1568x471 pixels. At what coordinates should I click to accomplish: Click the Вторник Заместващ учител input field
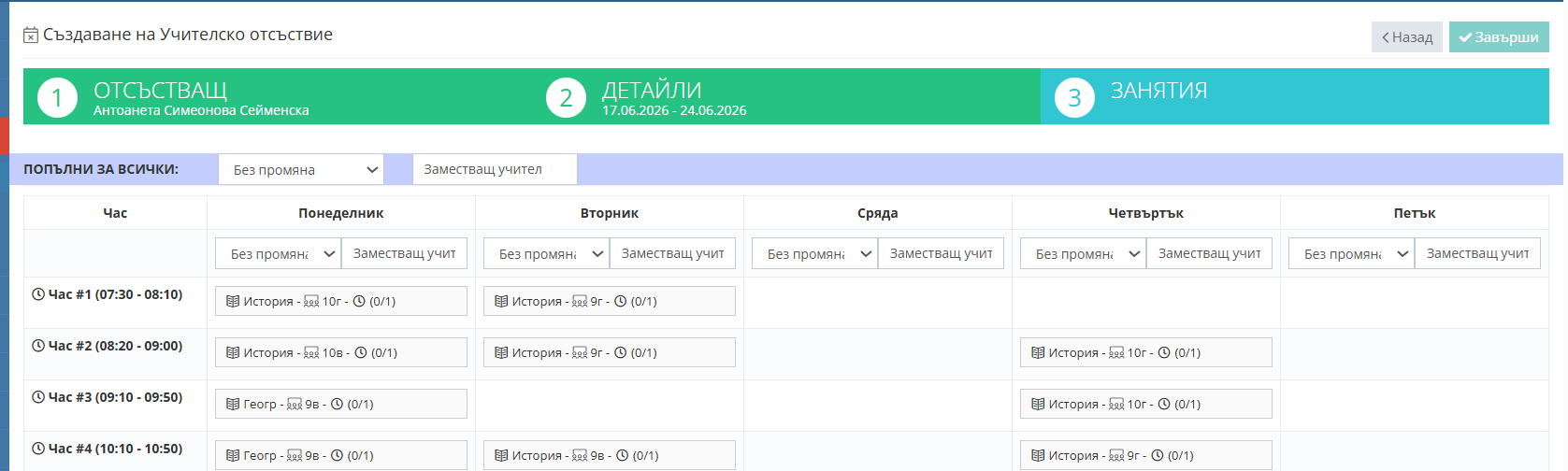(x=672, y=253)
